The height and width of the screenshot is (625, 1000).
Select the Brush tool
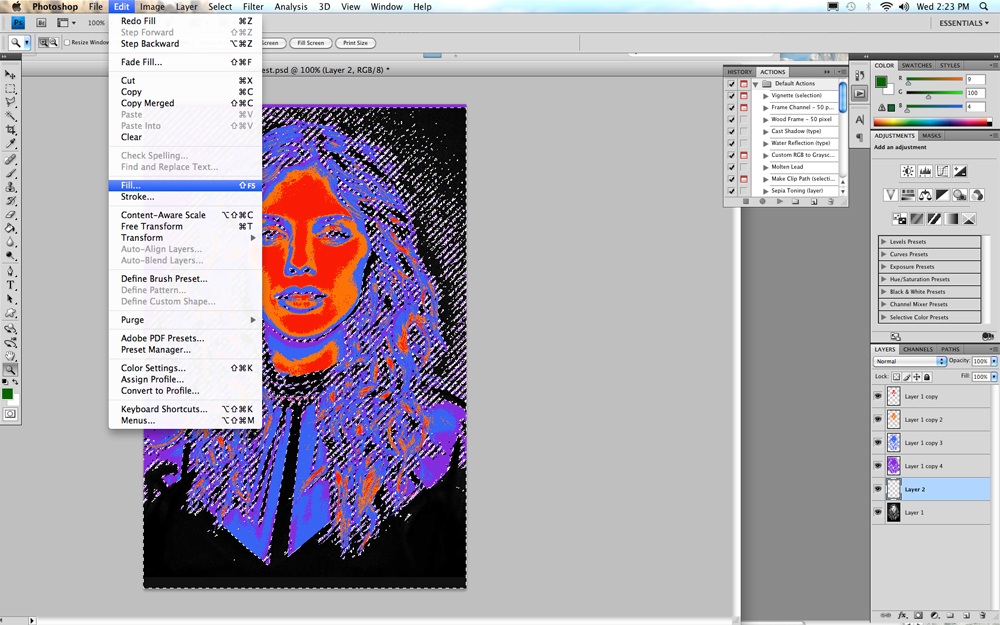10,173
